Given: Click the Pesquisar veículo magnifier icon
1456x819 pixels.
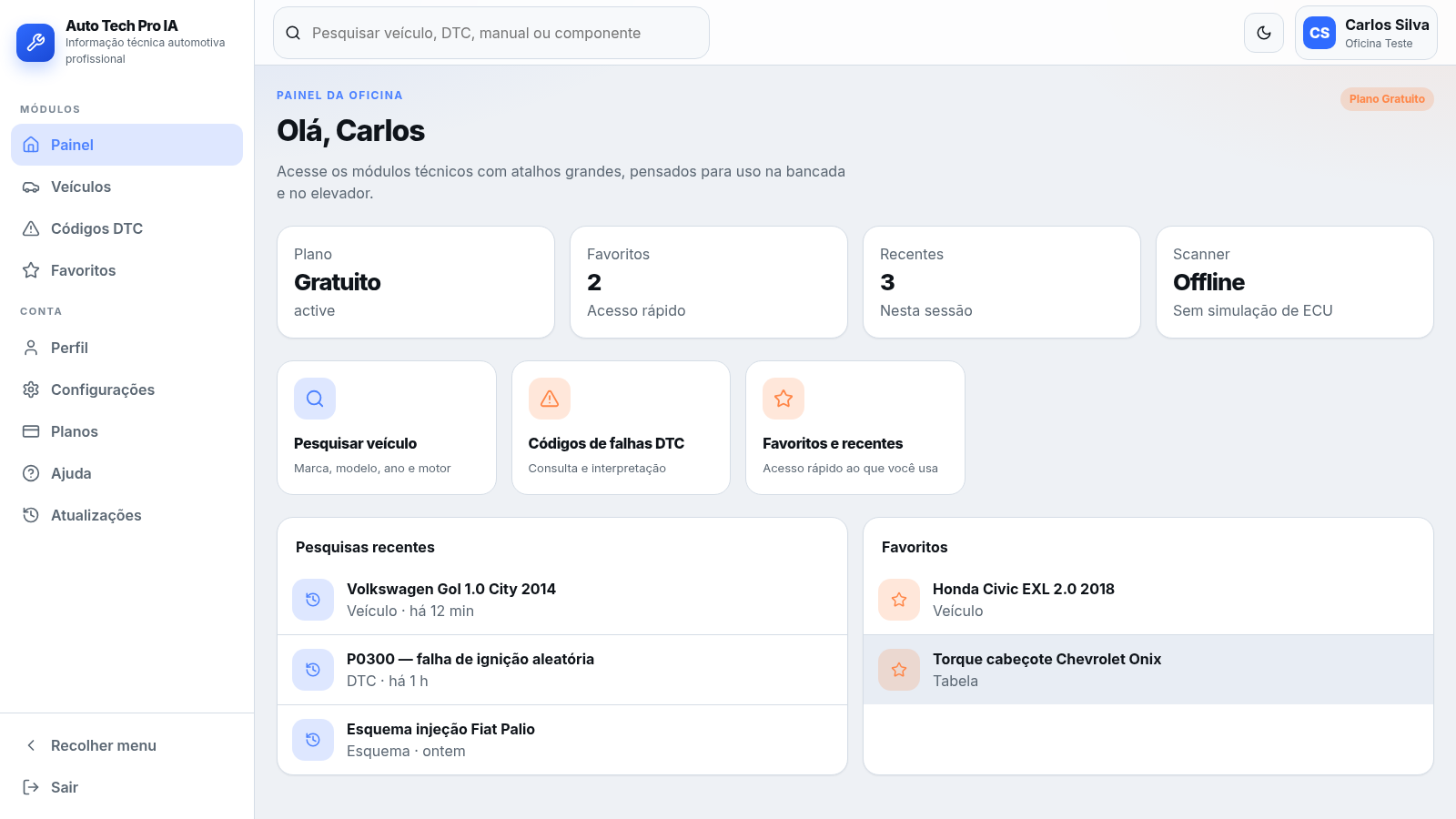Looking at the screenshot, I should click(x=315, y=399).
